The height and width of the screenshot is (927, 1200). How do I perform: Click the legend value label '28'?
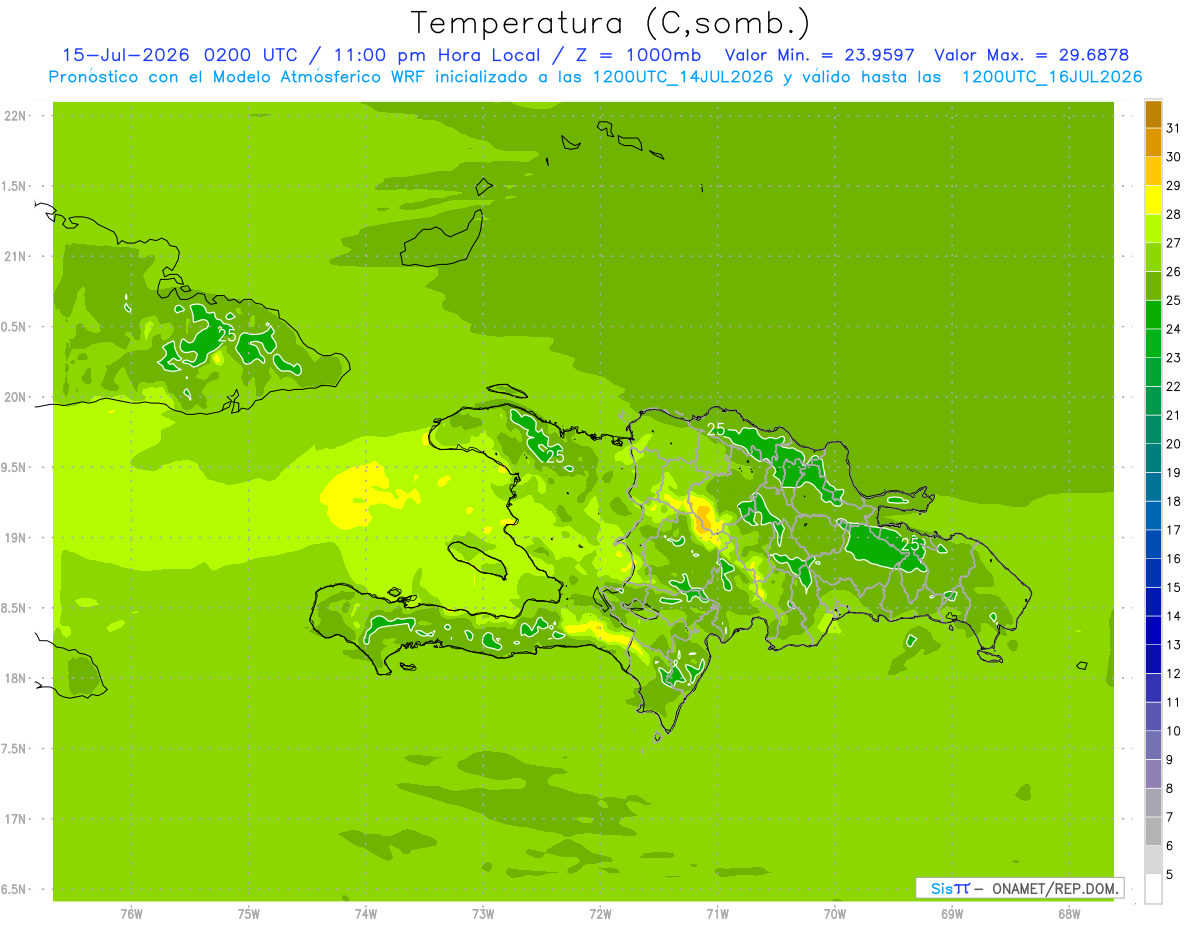[x=1174, y=214]
